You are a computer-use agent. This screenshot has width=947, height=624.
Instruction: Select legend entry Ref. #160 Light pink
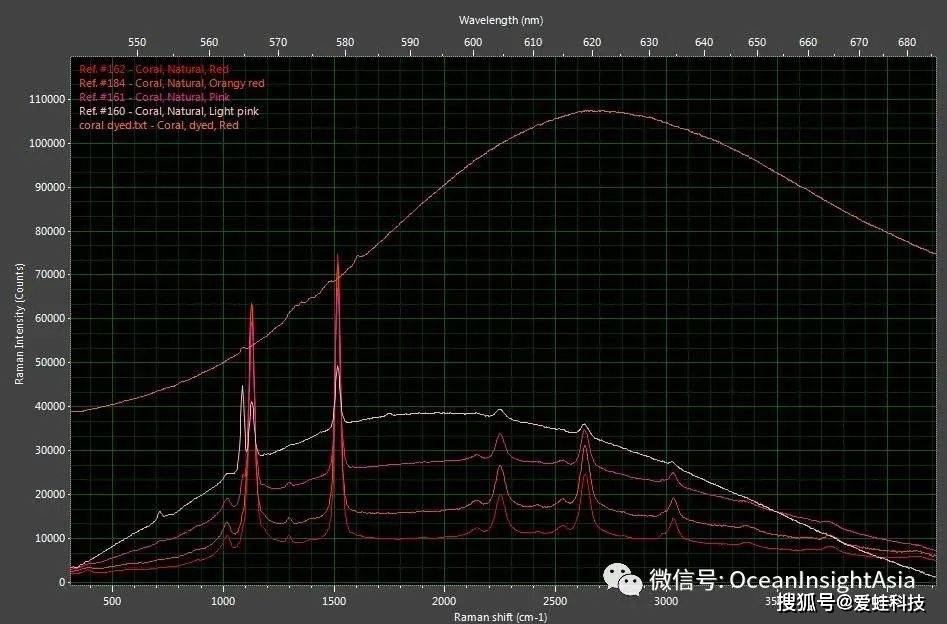click(168, 112)
